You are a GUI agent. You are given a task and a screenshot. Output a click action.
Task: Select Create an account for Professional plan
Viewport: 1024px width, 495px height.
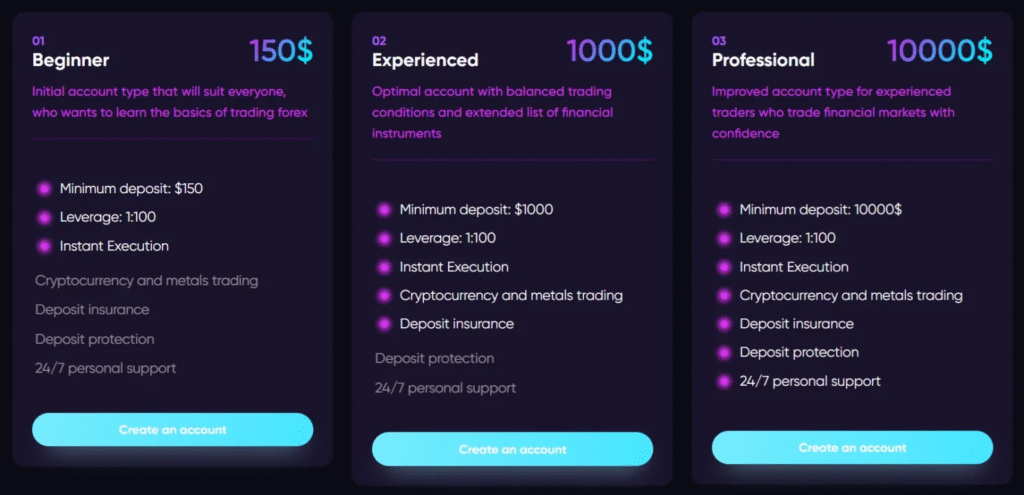(852, 448)
